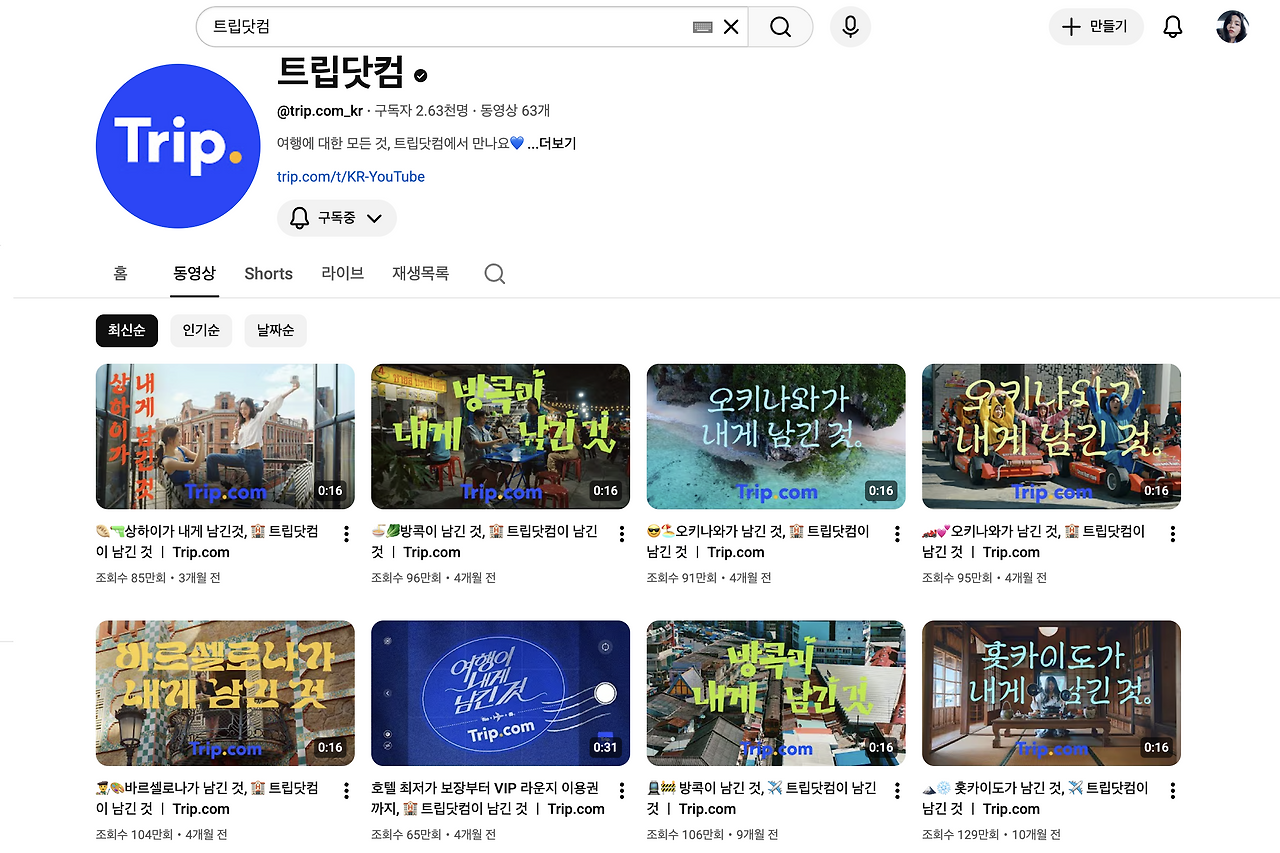Start voice search with microphone icon
The height and width of the screenshot is (853, 1280).
tap(850, 27)
